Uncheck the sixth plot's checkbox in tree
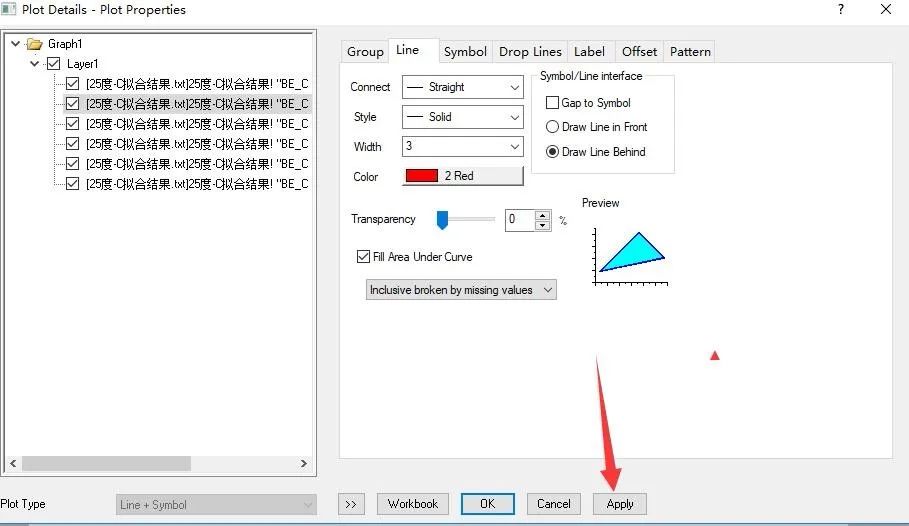The image size is (909, 526). pos(72,184)
